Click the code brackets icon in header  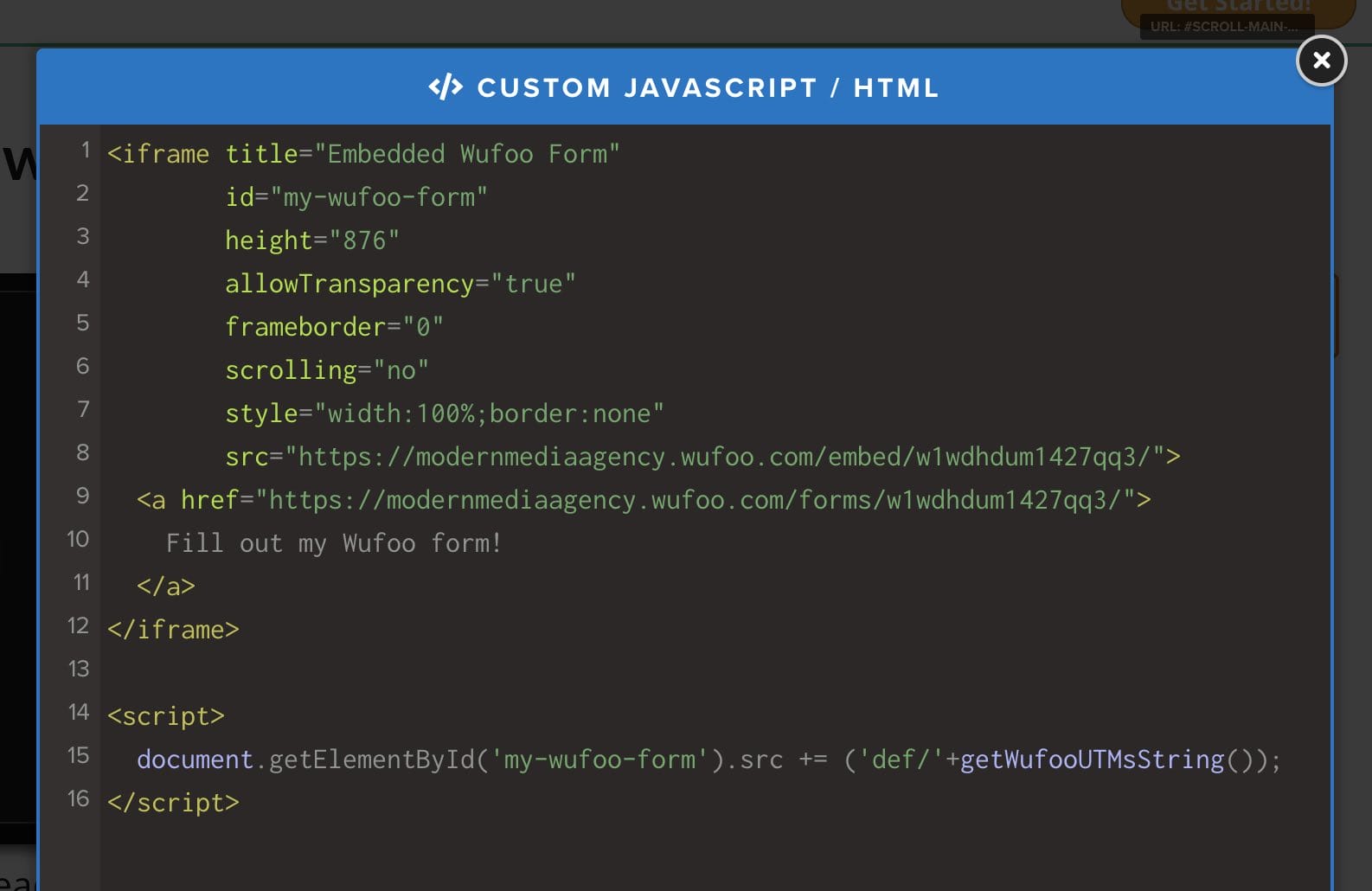(x=446, y=87)
